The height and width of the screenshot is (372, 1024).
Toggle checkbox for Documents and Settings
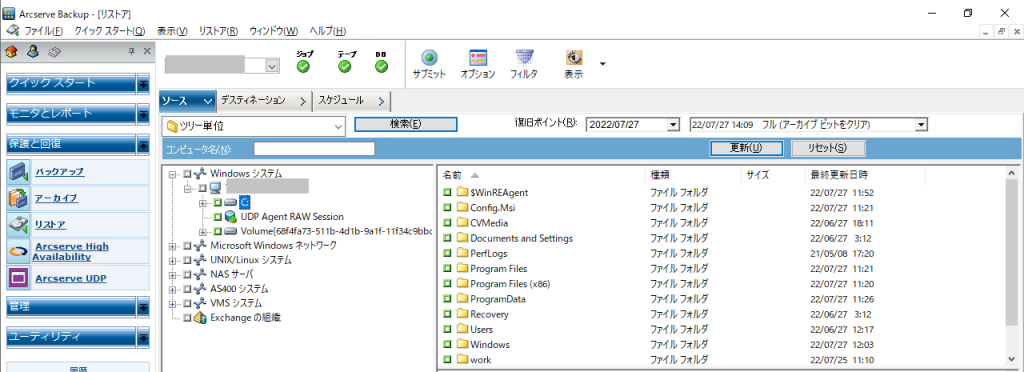click(447, 238)
